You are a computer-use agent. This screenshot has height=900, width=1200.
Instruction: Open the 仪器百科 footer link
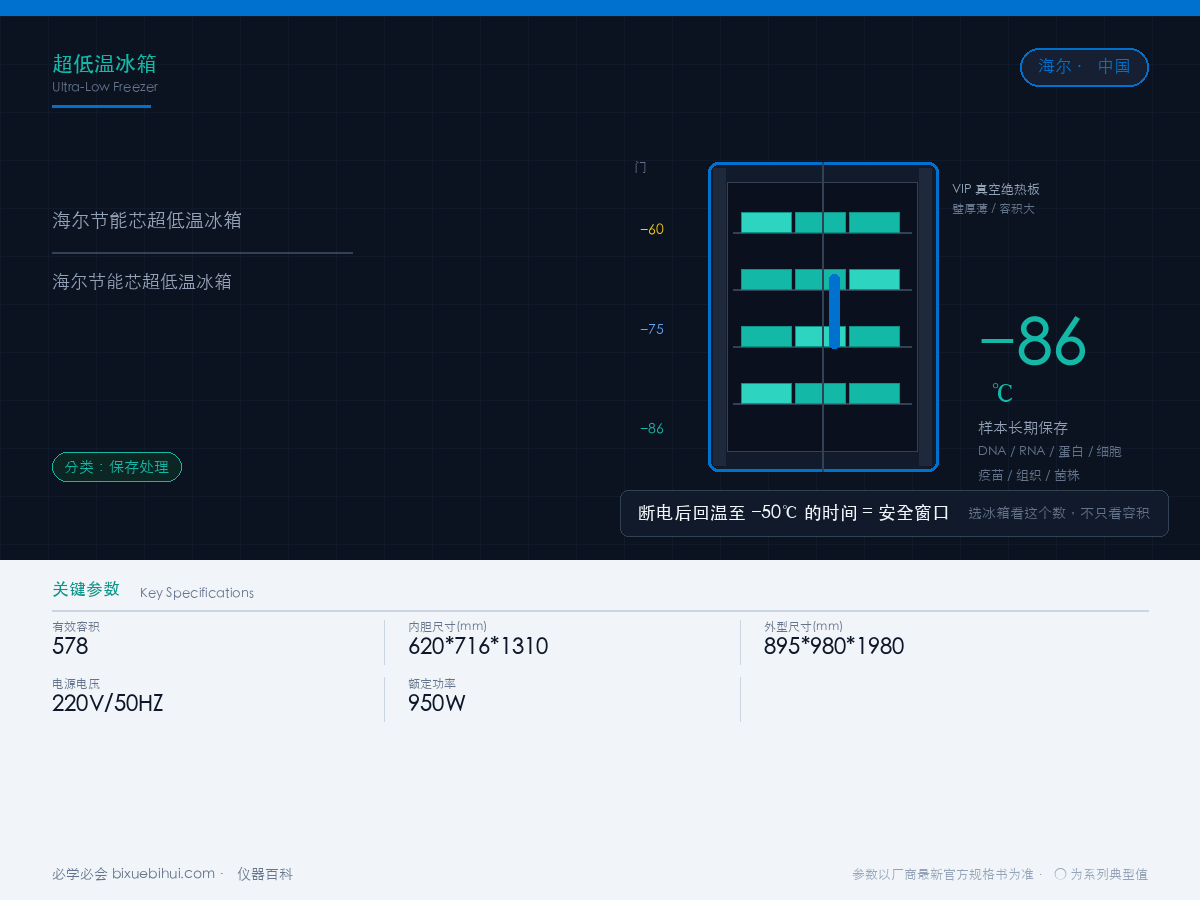point(265,874)
